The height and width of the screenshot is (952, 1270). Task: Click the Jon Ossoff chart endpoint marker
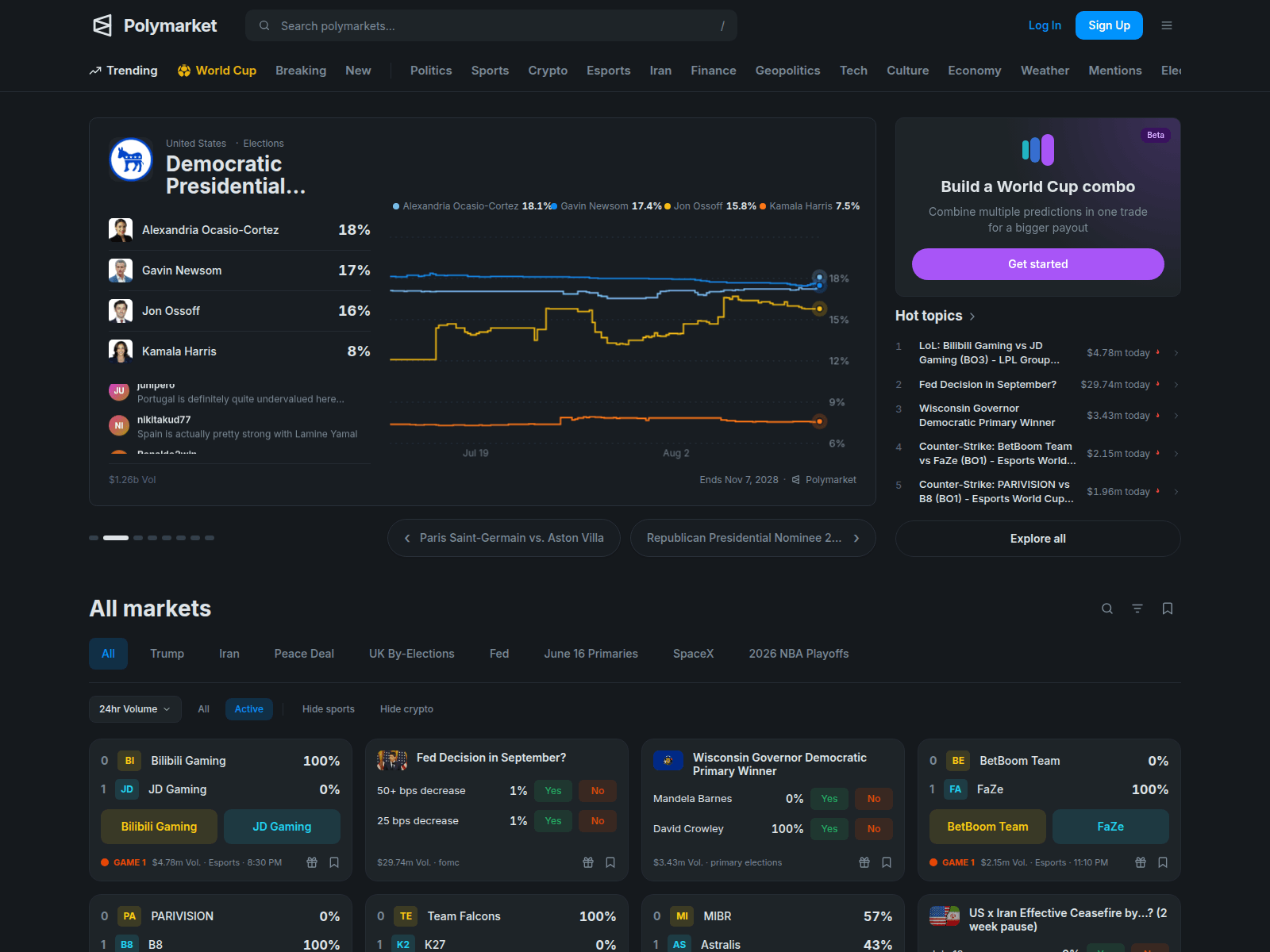[820, 309]
